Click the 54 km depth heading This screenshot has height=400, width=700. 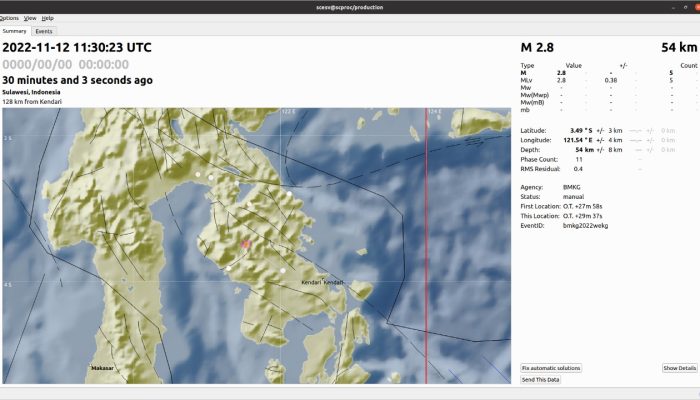click(679, 47)
